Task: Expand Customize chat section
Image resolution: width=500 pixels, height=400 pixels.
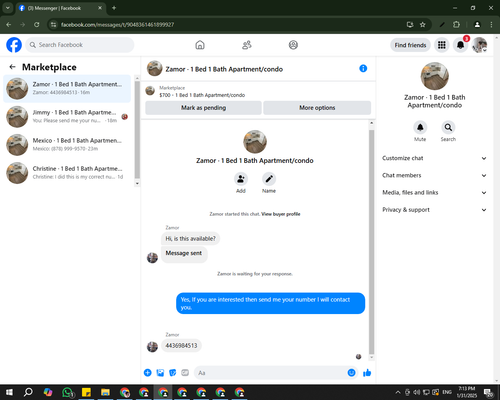Action: tap(434, 158)
